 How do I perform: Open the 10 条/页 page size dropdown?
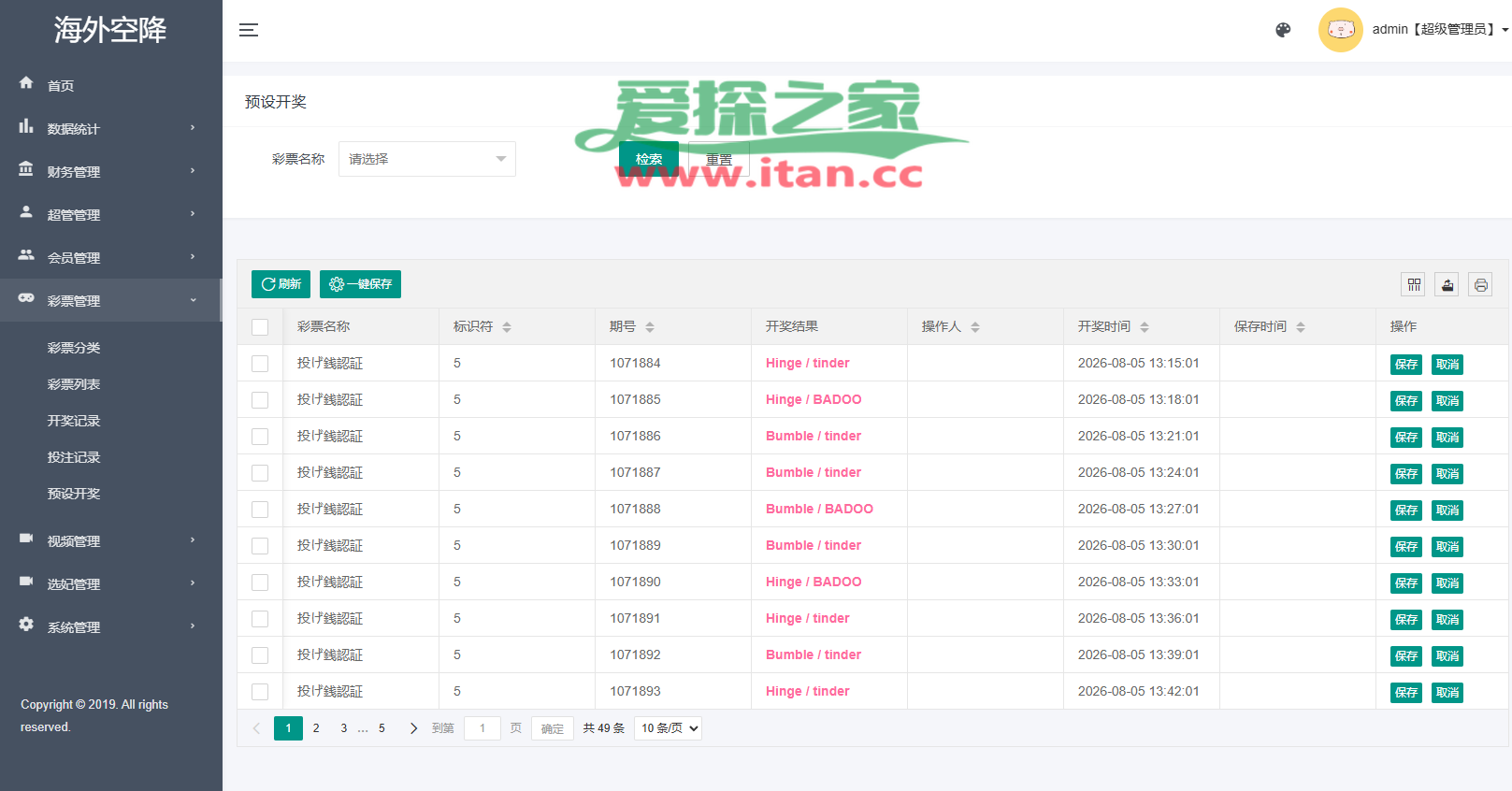[x=668, y=728]
